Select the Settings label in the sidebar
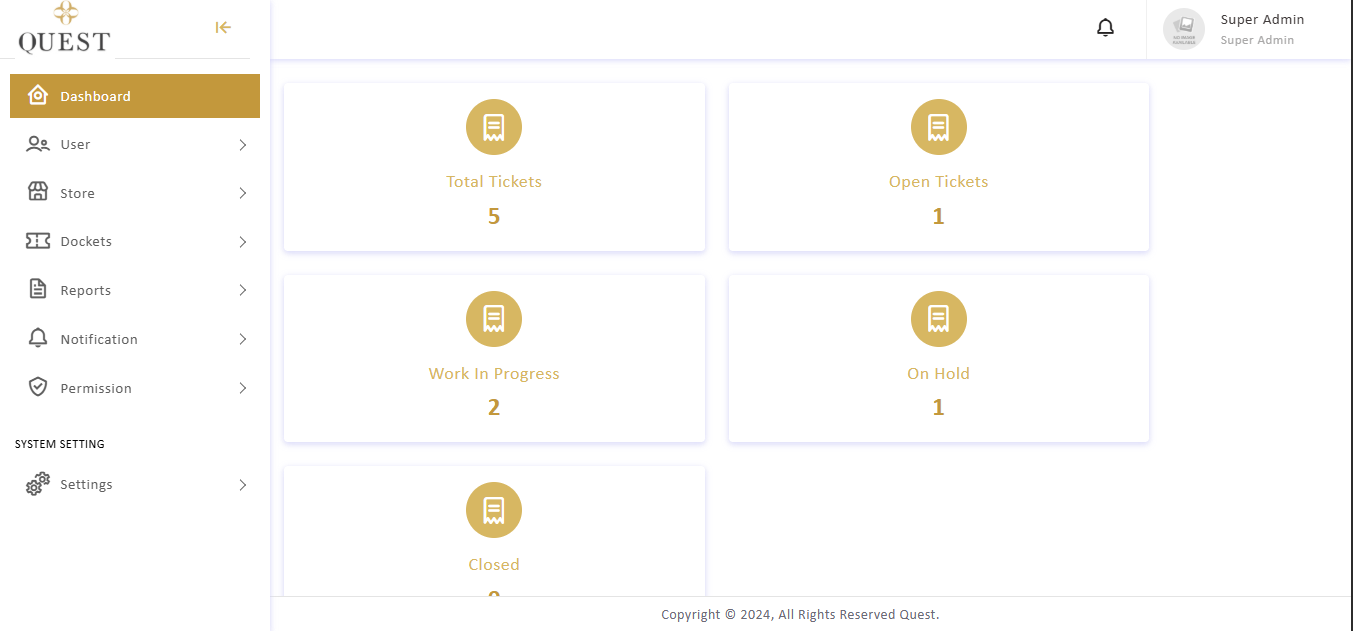This screenshot has width=1353, height=631. click(86, 485)
